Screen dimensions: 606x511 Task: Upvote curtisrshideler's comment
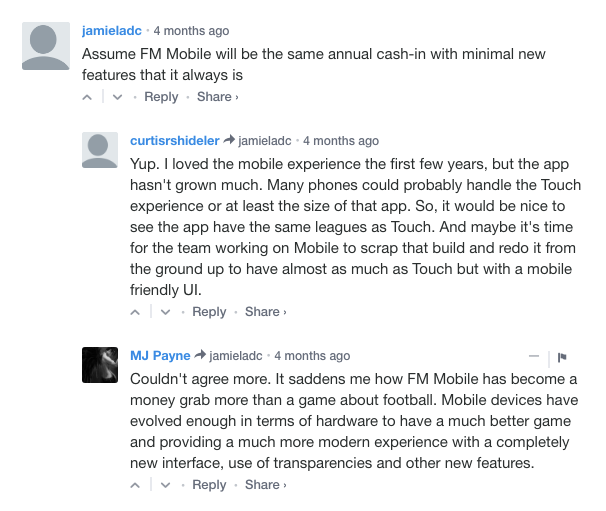[x=135, y=312]
